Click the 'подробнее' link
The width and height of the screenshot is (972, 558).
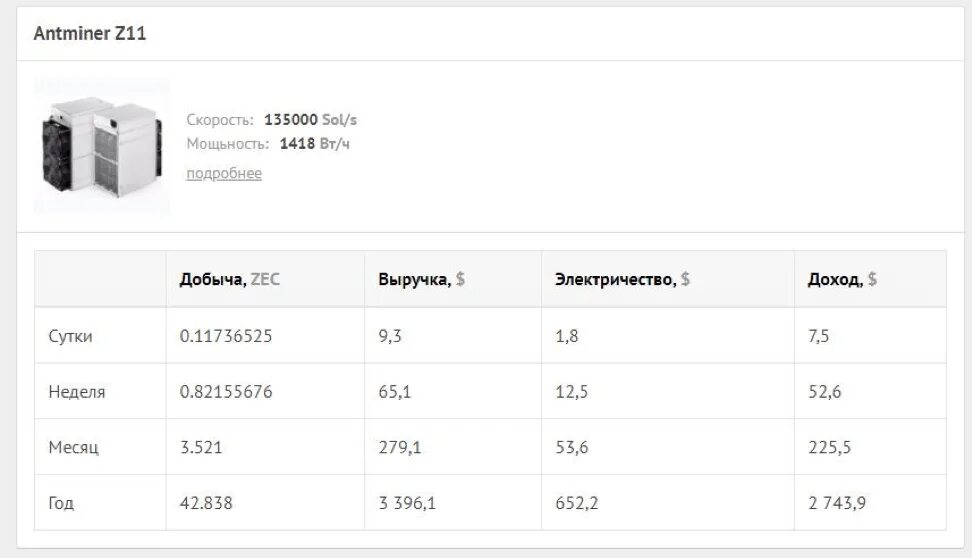(x=224, y=173)
